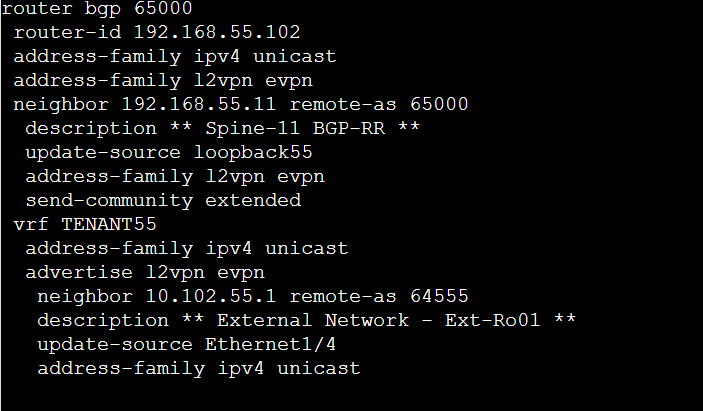Click the 'update-source Ethernet1/4' line
The image size is (703, 411).
(187, 345)
